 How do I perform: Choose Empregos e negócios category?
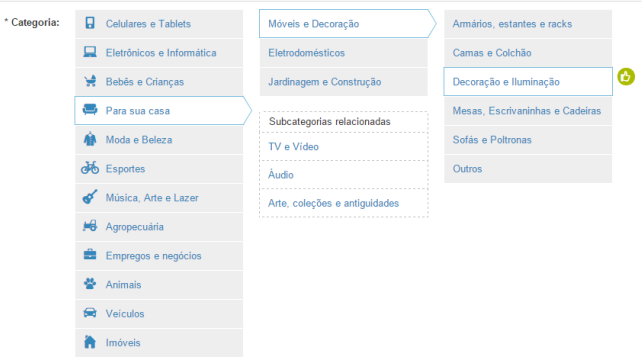[x=159, y=256]
